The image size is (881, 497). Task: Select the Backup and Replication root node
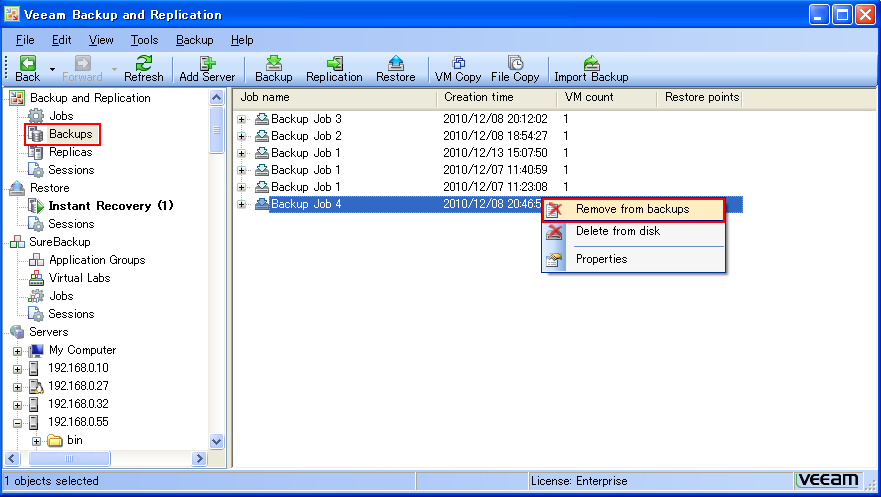[x=90, y=98]
